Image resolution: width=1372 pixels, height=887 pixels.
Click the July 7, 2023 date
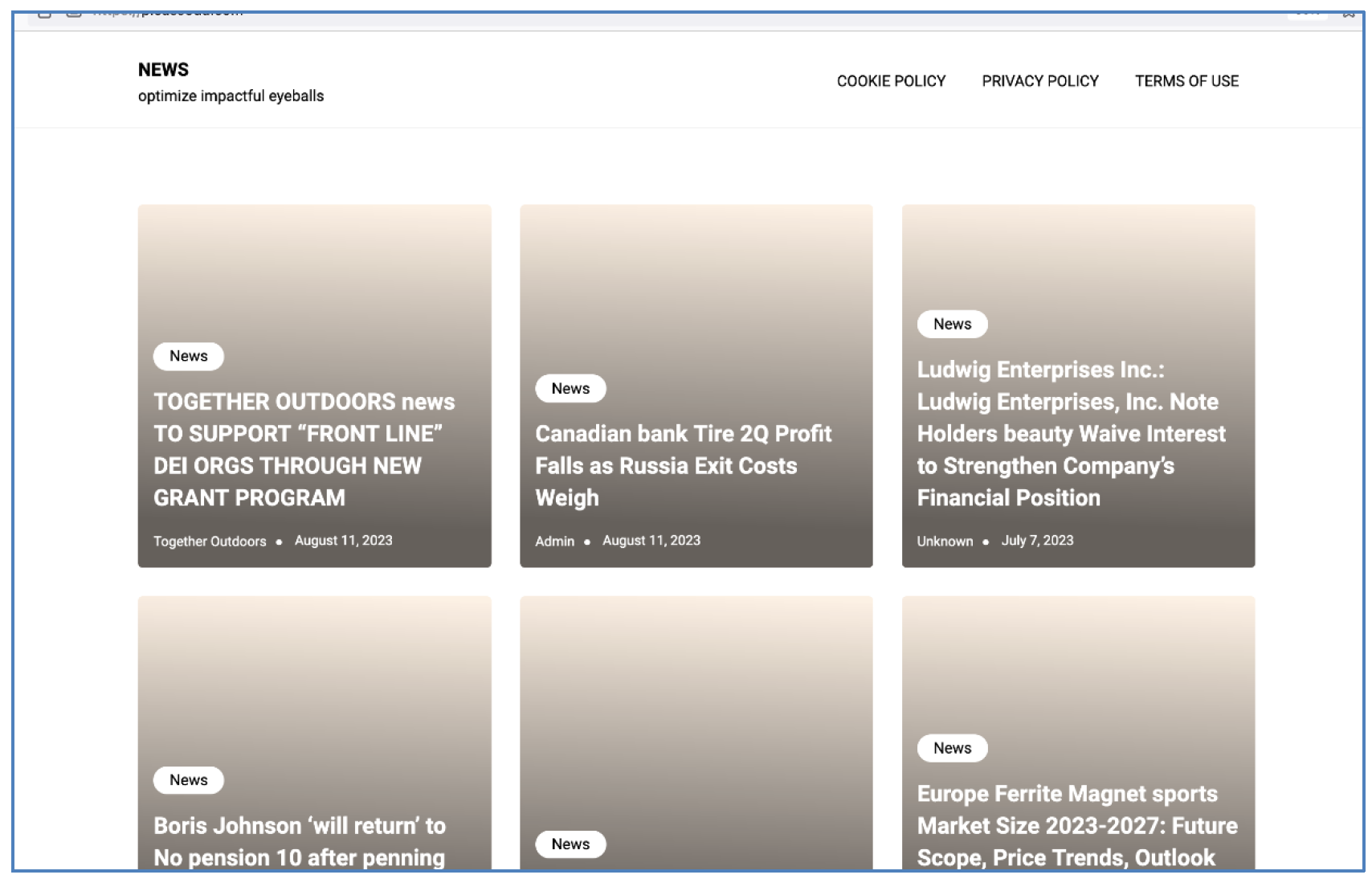click(x=1037, y=541)
